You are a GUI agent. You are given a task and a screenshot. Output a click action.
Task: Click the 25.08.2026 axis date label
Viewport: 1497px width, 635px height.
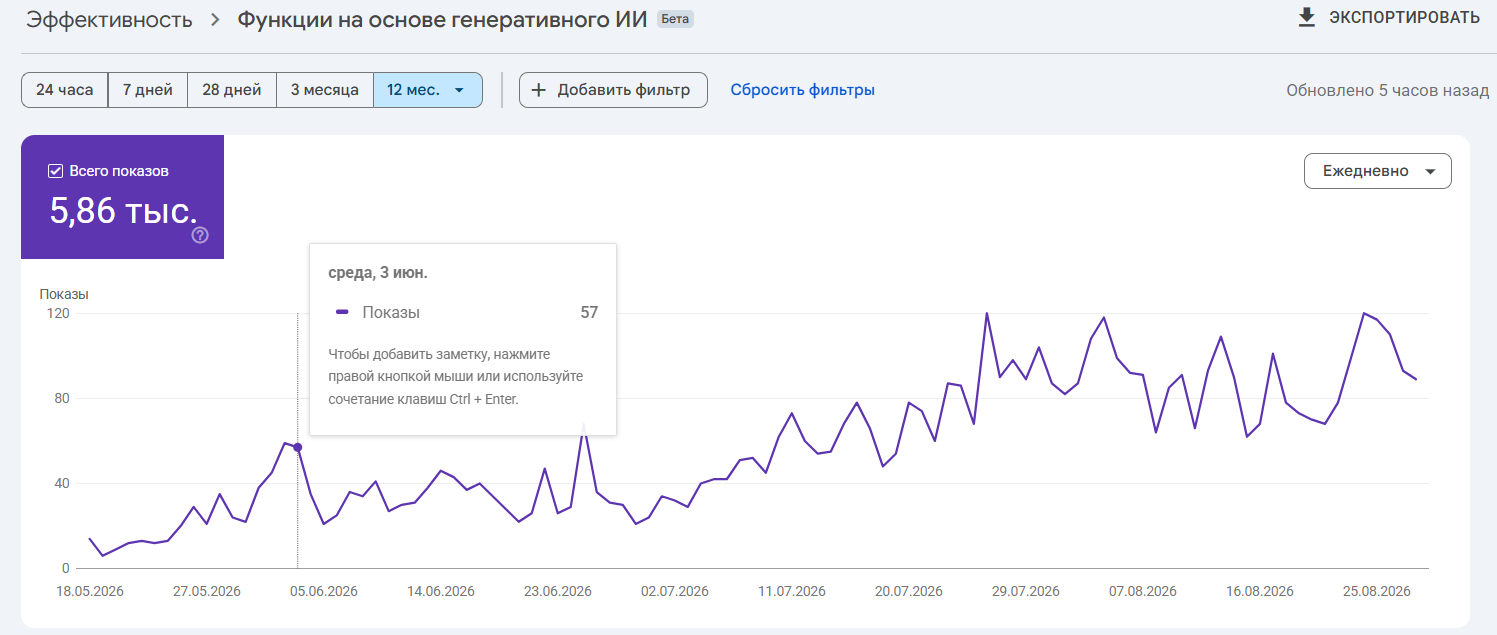pyautogui.click(x=1376, y=591)
